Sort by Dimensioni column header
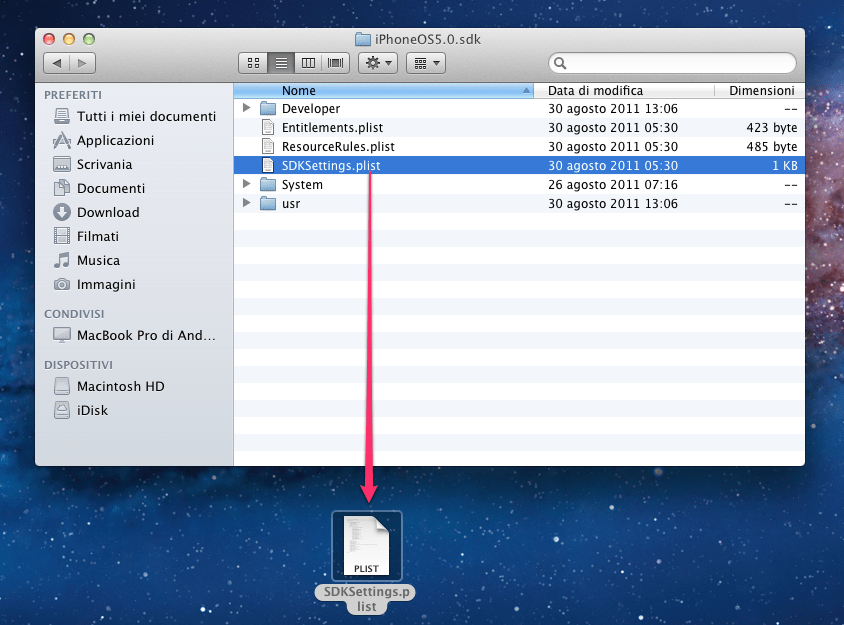 (x=760, y=90)
